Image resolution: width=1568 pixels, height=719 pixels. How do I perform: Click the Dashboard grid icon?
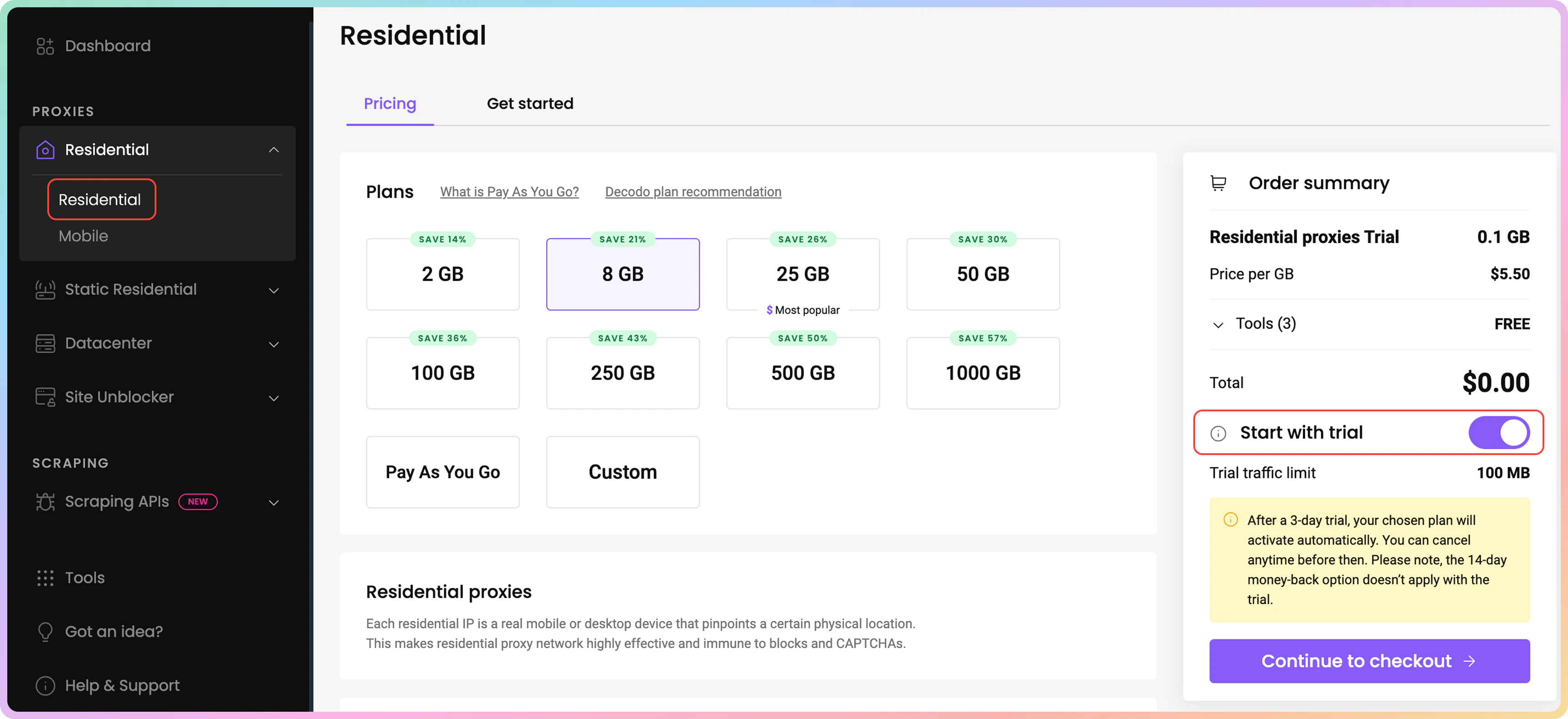click(45, 46)
